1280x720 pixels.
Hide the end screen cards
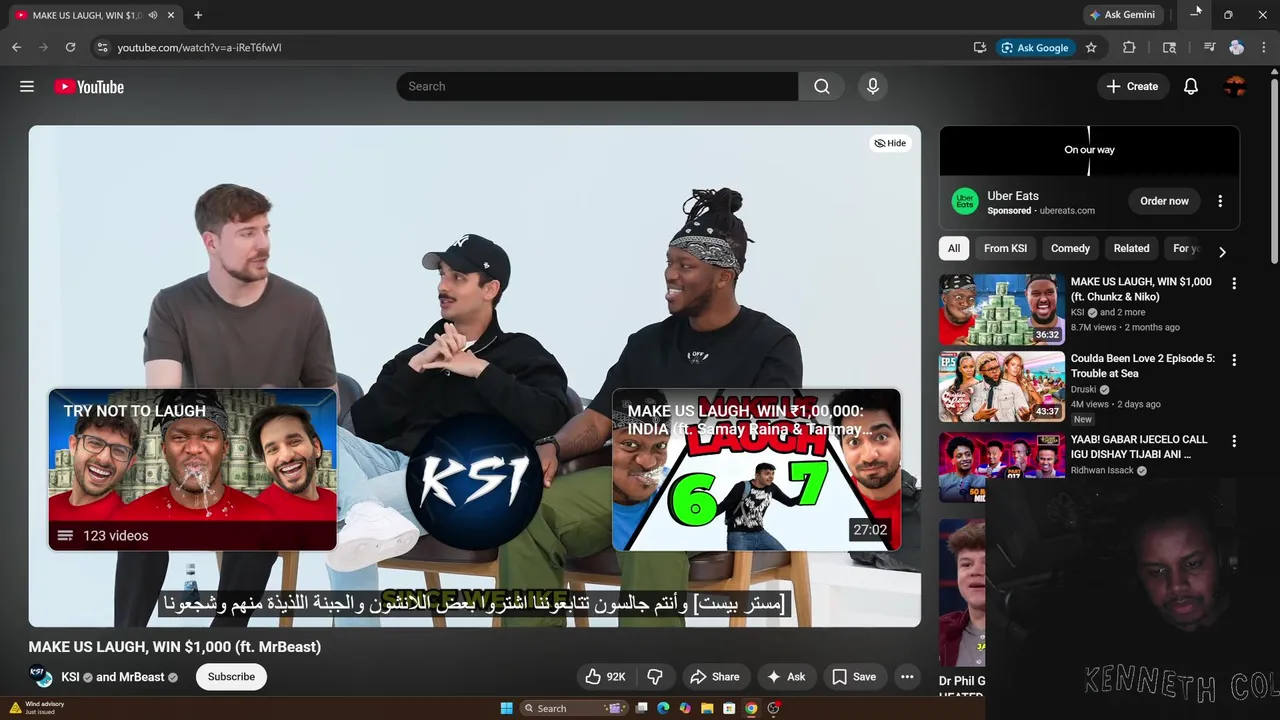tap(890, 143)
